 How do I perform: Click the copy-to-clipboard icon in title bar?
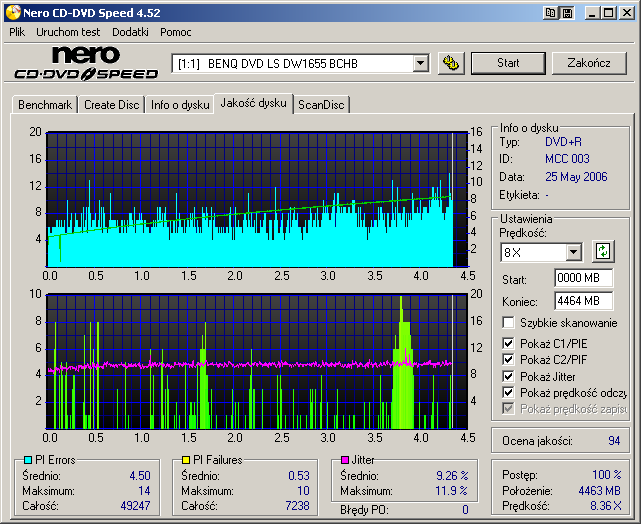tap(550, 13)
